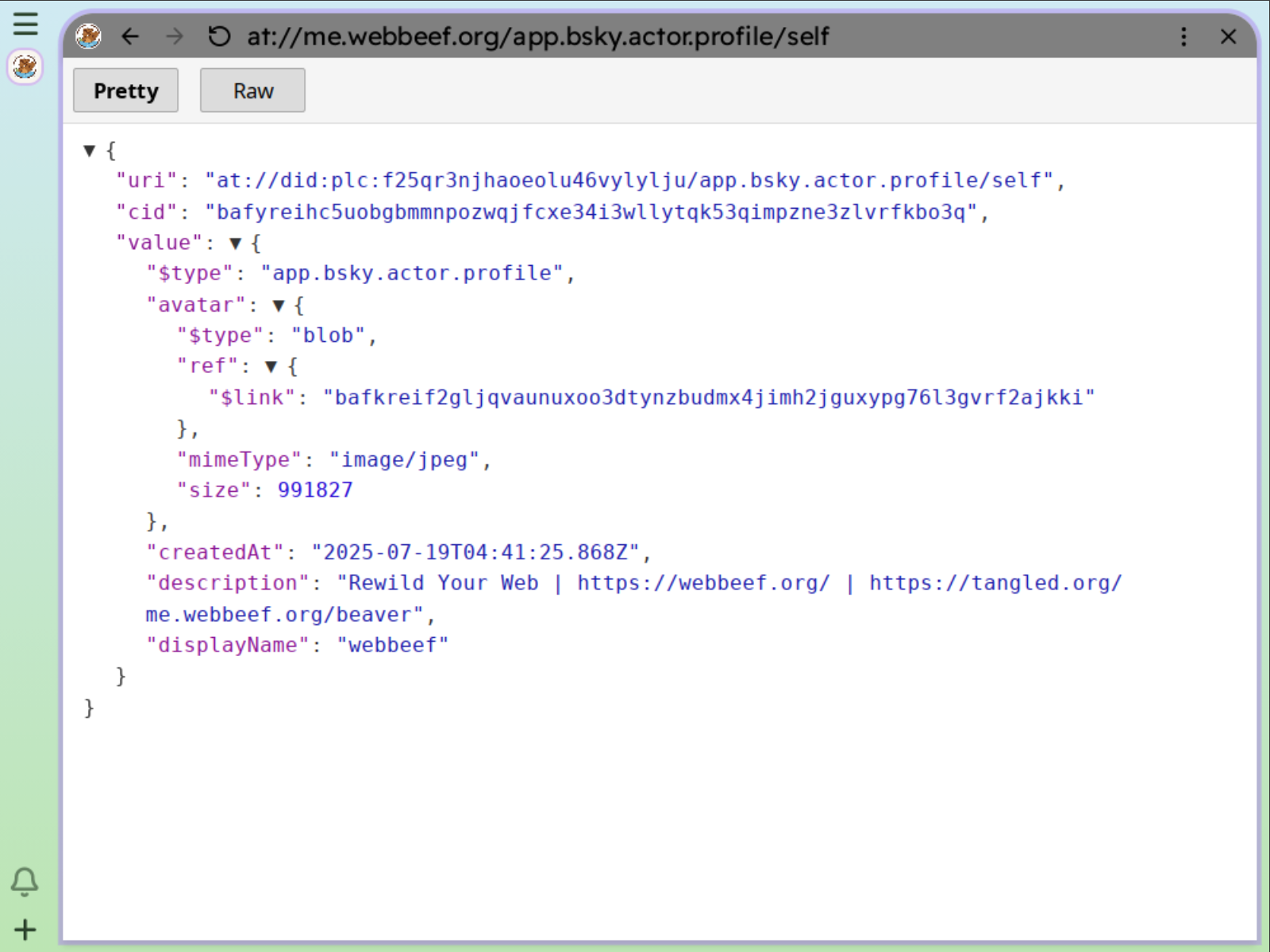This screenshot has width=1270, height=952.
Task: Collapse the root JSON object
Action: [90, 151]
